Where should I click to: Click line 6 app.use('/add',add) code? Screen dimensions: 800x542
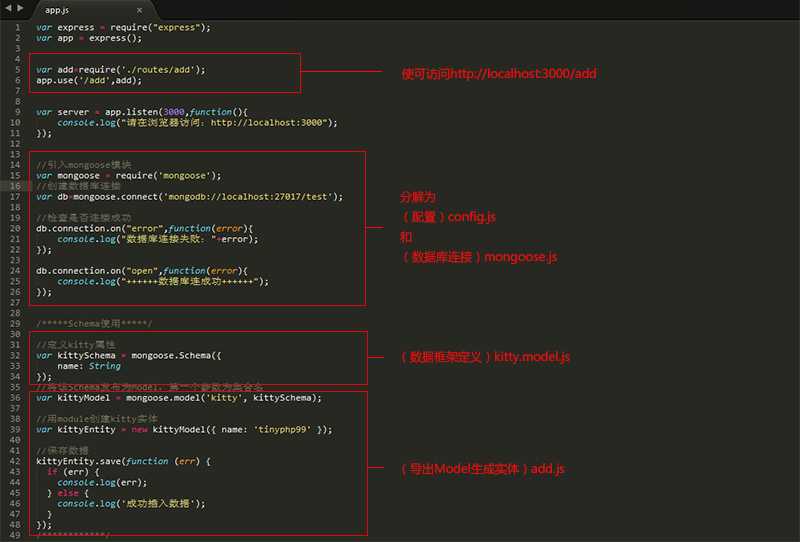[x=89, y=81]
